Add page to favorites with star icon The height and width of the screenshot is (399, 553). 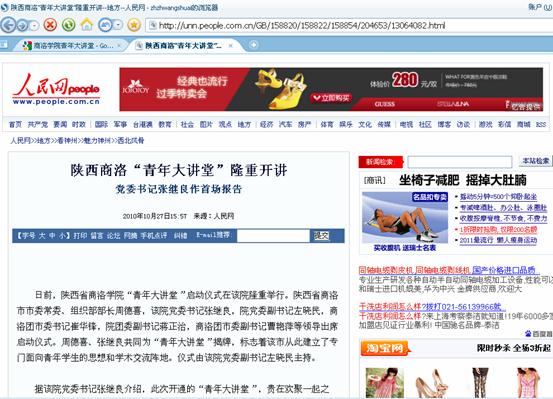[x=134, y=25]
